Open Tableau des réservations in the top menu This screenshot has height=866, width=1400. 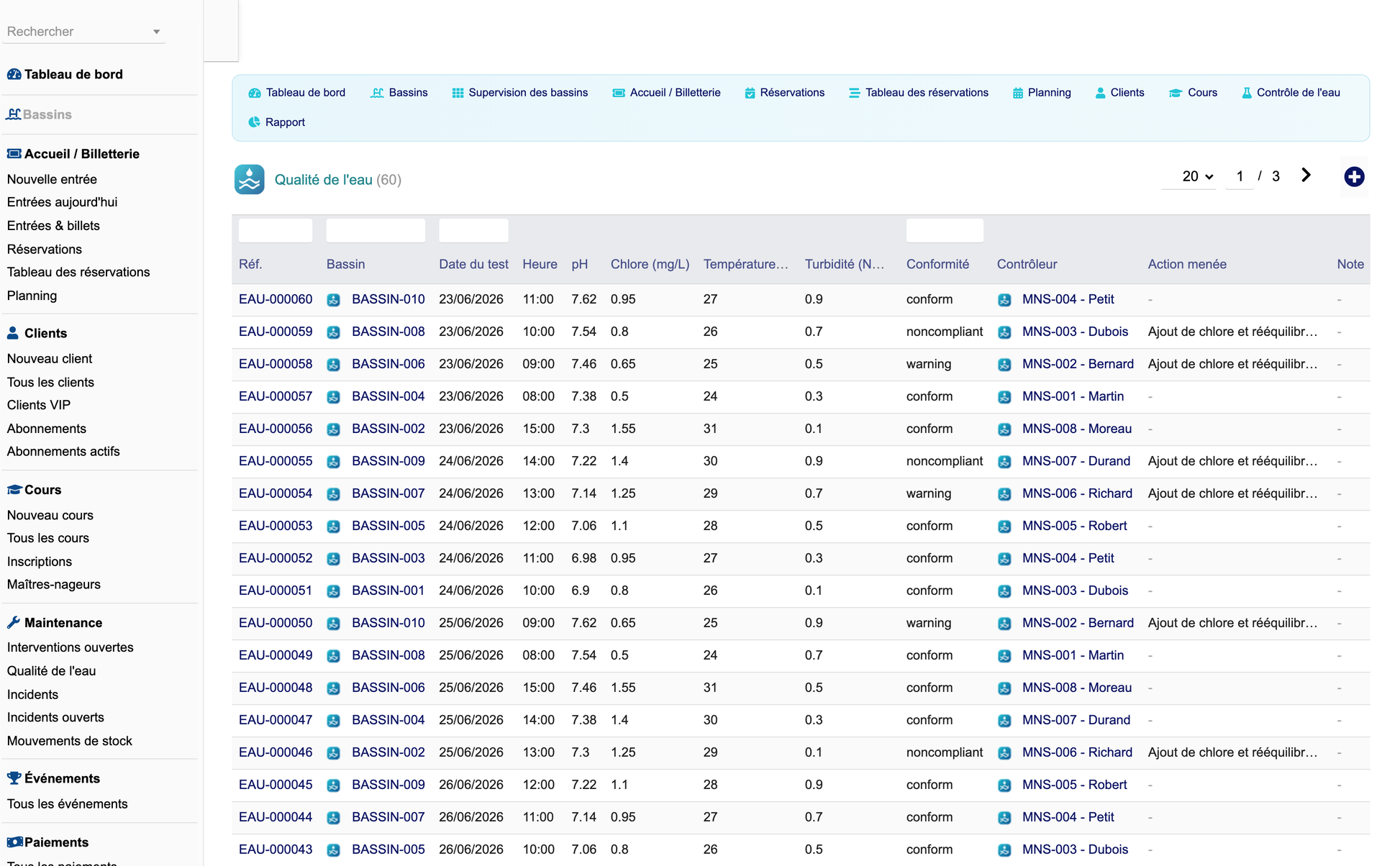pyautogui.click(x=927, y=93)
